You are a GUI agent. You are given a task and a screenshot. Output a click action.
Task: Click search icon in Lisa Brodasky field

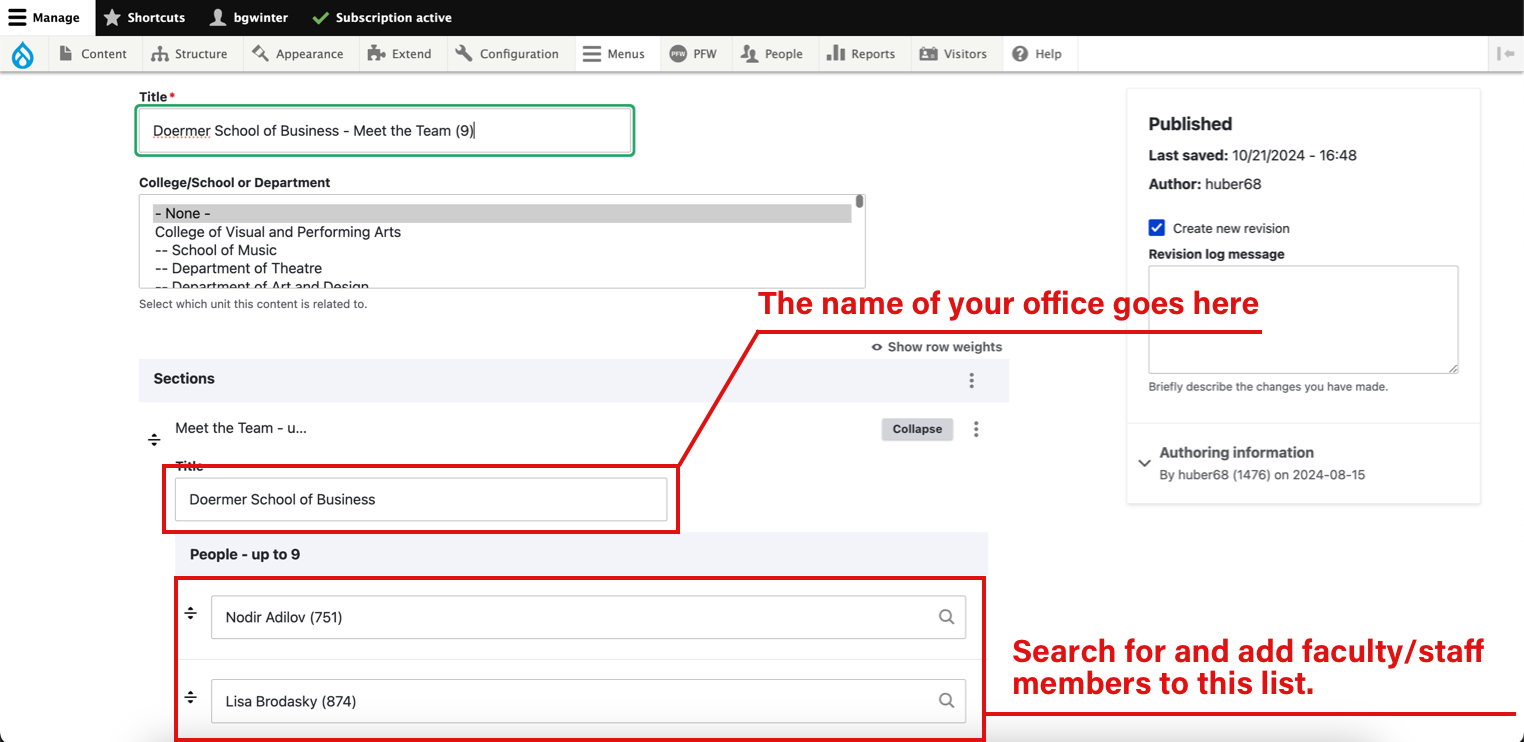tap(946, 701)
